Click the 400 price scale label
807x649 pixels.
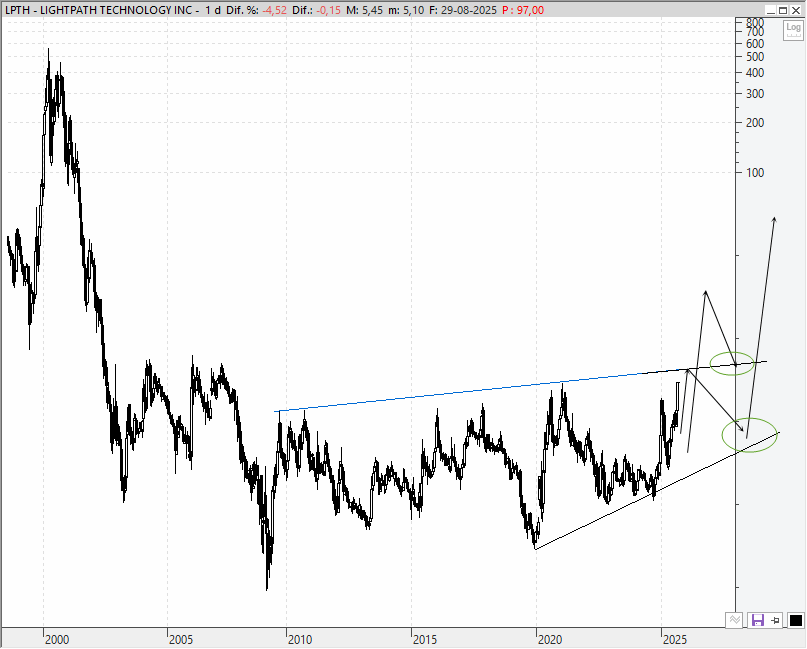tap(755, 73)
